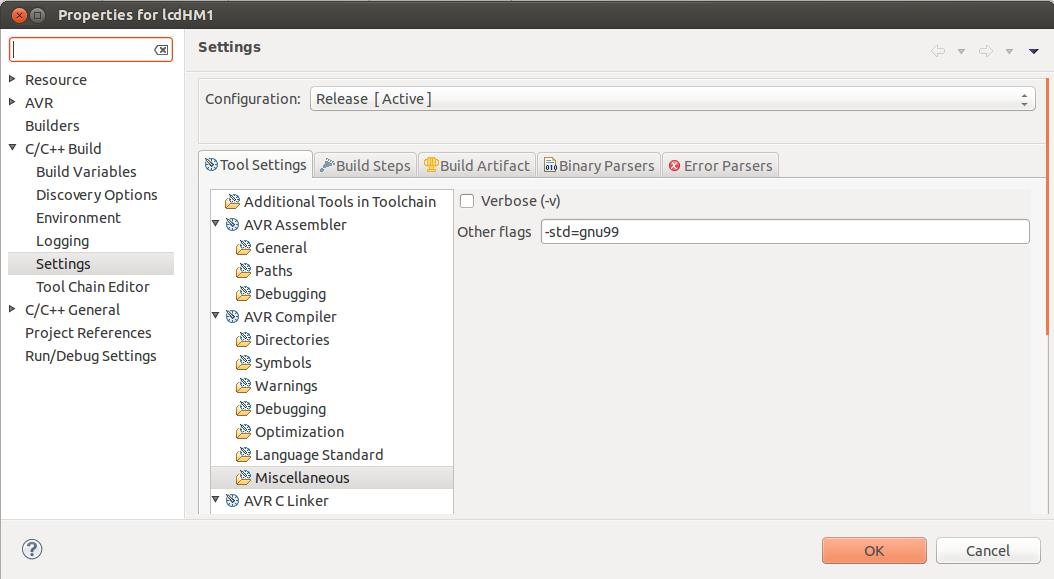The height and width of the screenshot is (579, 1054).
Task: Click the Other flags text field
Action: pyautogui.click(x=785, y=232)
